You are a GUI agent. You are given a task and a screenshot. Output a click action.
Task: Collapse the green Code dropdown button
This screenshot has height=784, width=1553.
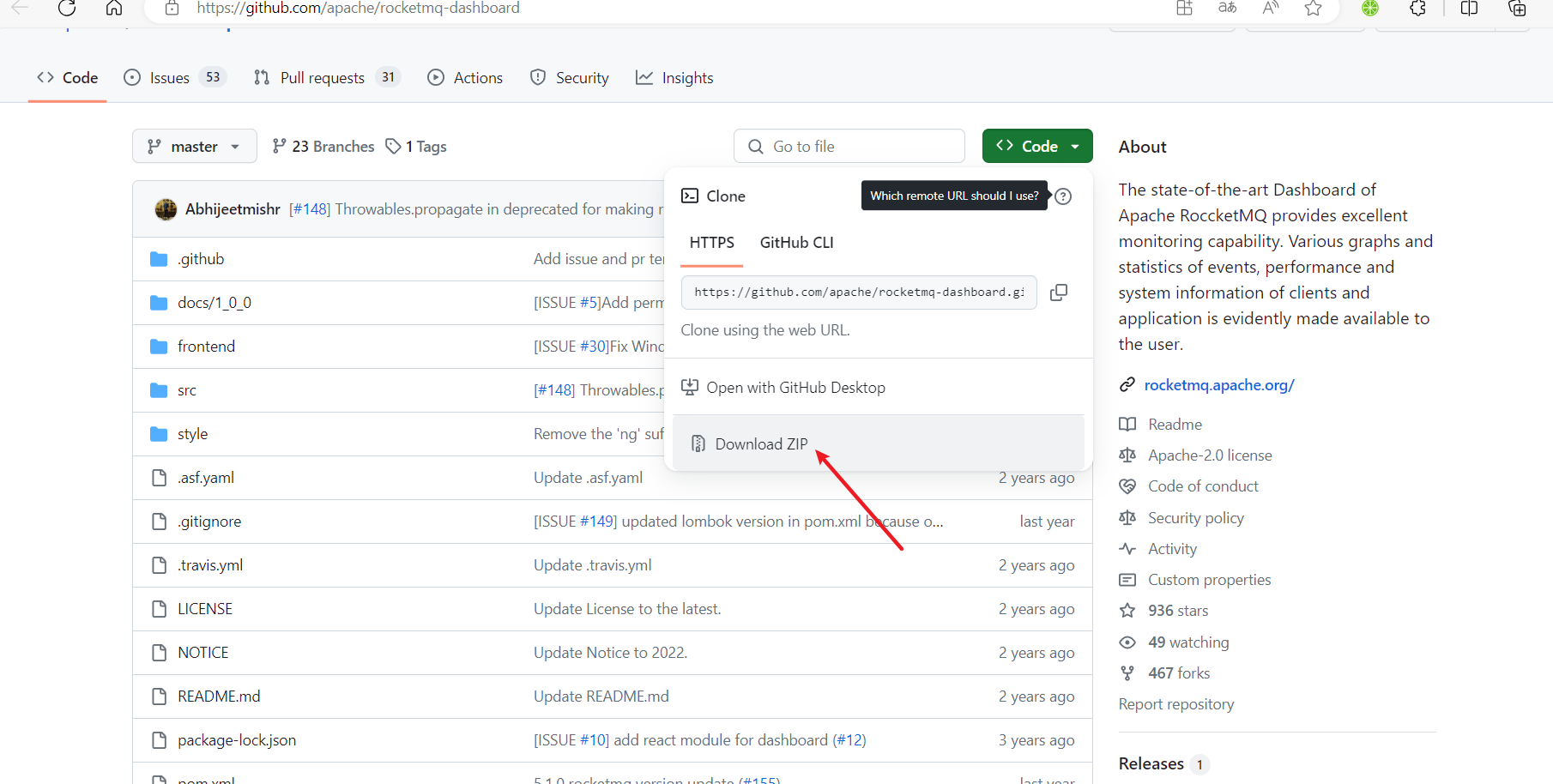(x=1037, y=147)
